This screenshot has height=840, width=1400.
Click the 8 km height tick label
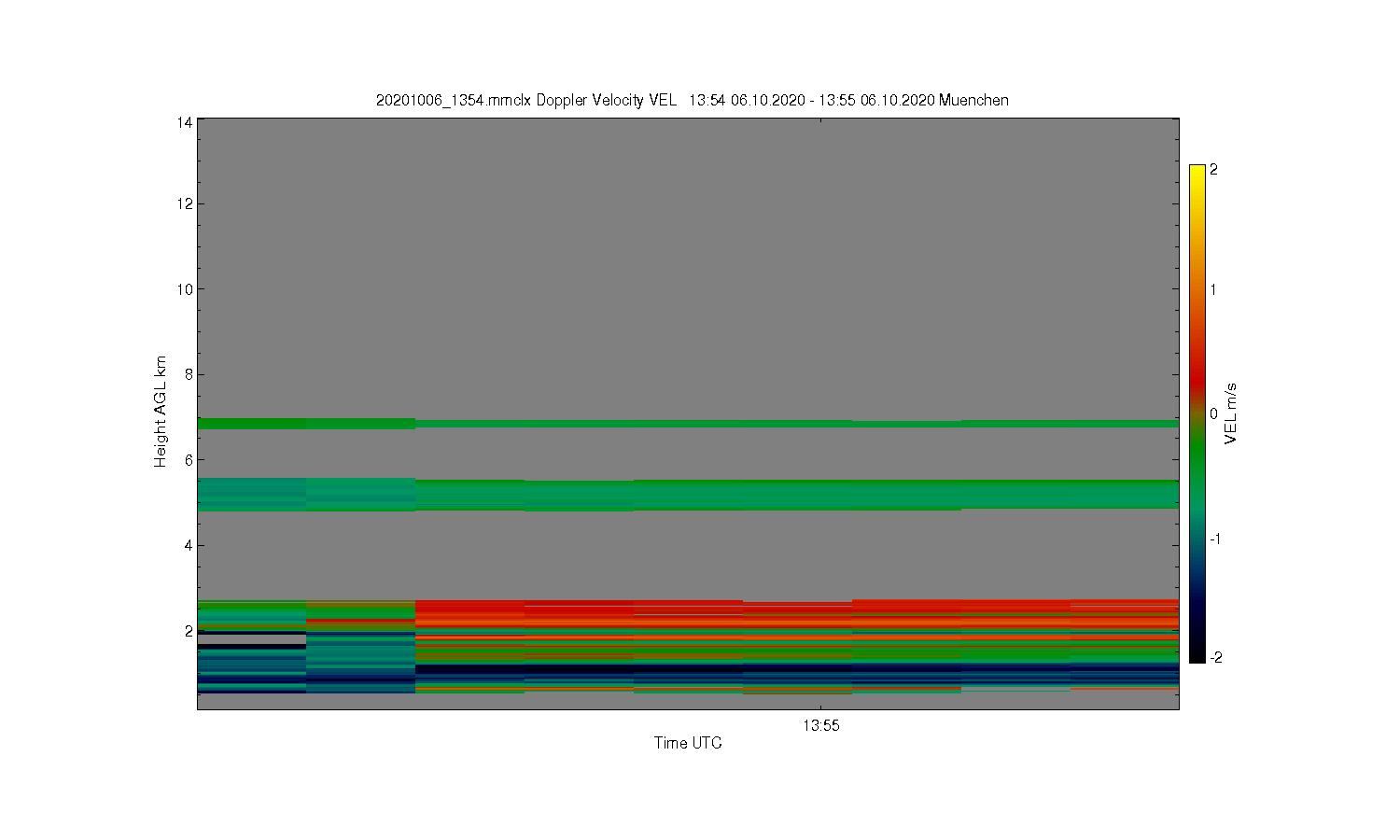pyautogui.click(x=189, y=375)
